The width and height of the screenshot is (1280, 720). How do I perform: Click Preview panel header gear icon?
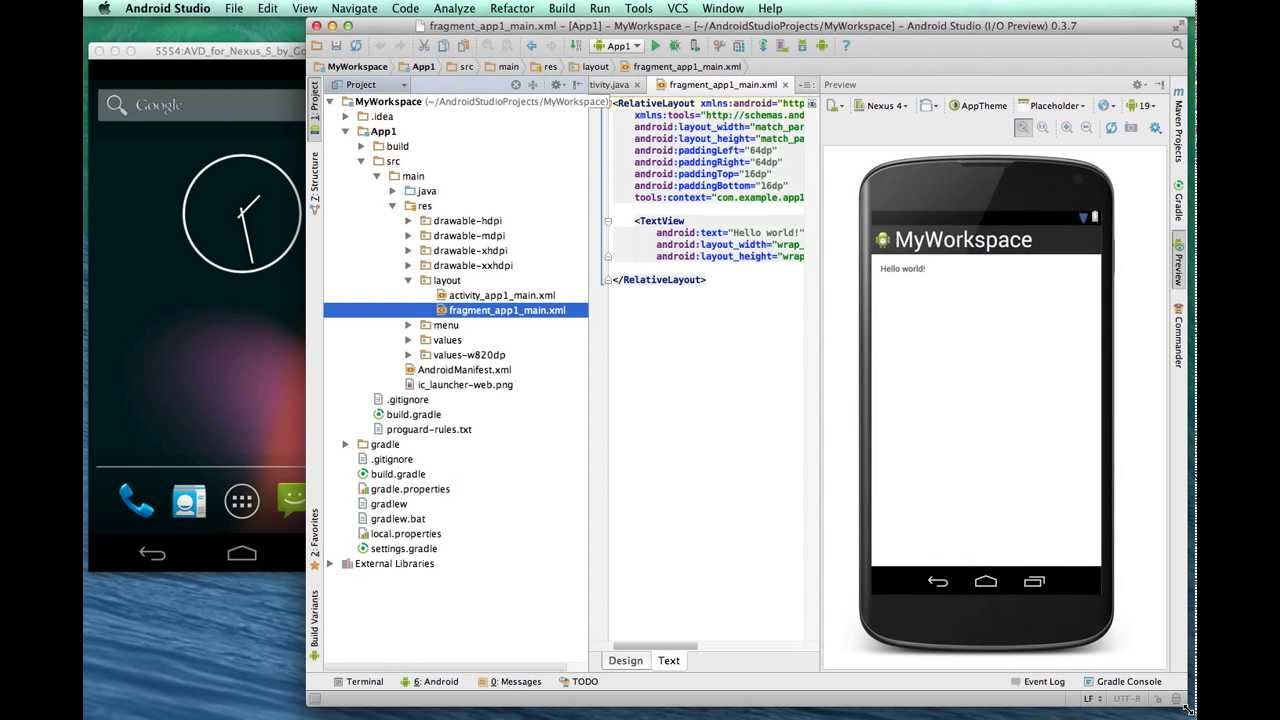(x=1139, y=85)
